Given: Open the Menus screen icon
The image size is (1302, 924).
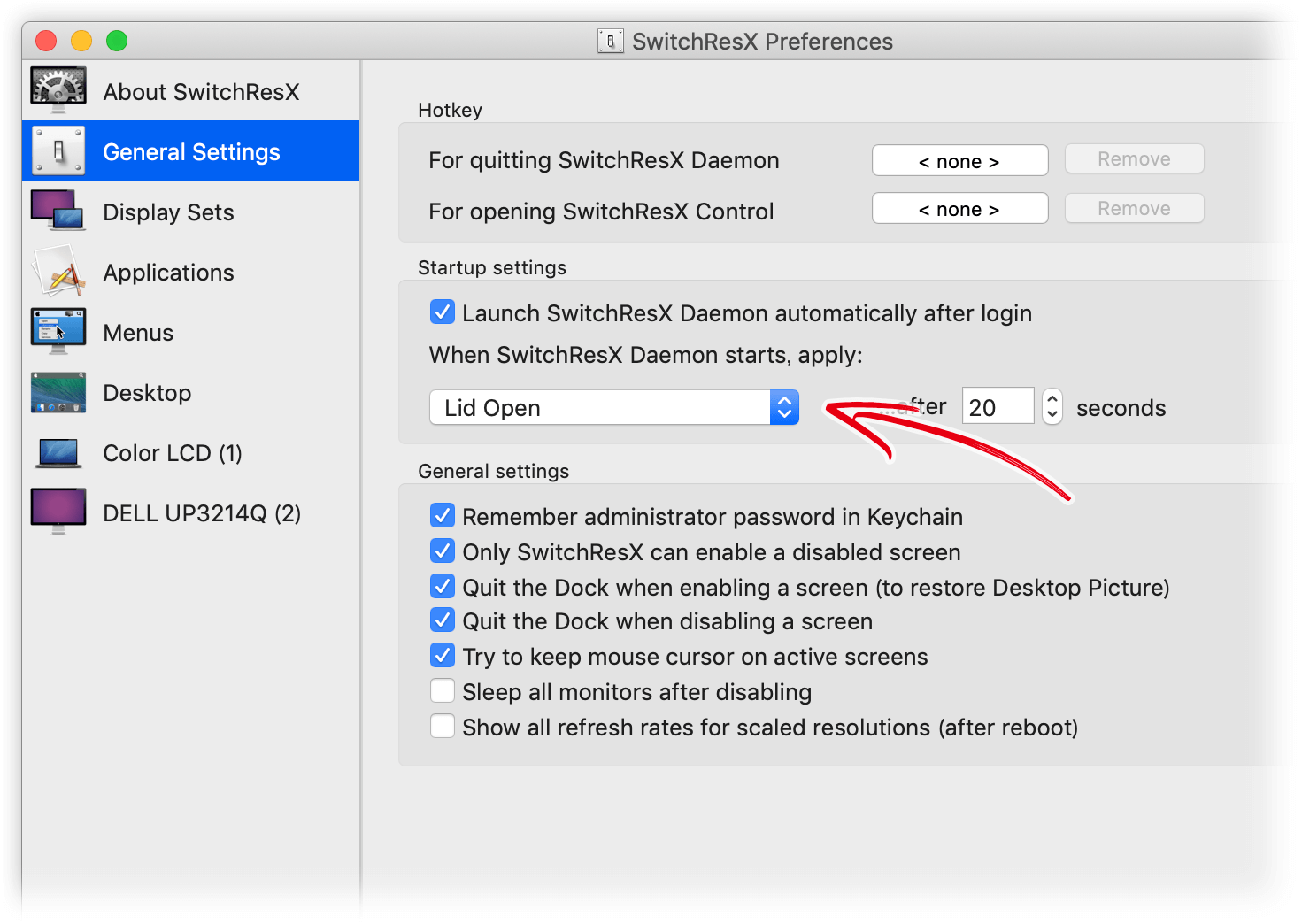Looking at the screenshot, I should [x=58, y=331].
